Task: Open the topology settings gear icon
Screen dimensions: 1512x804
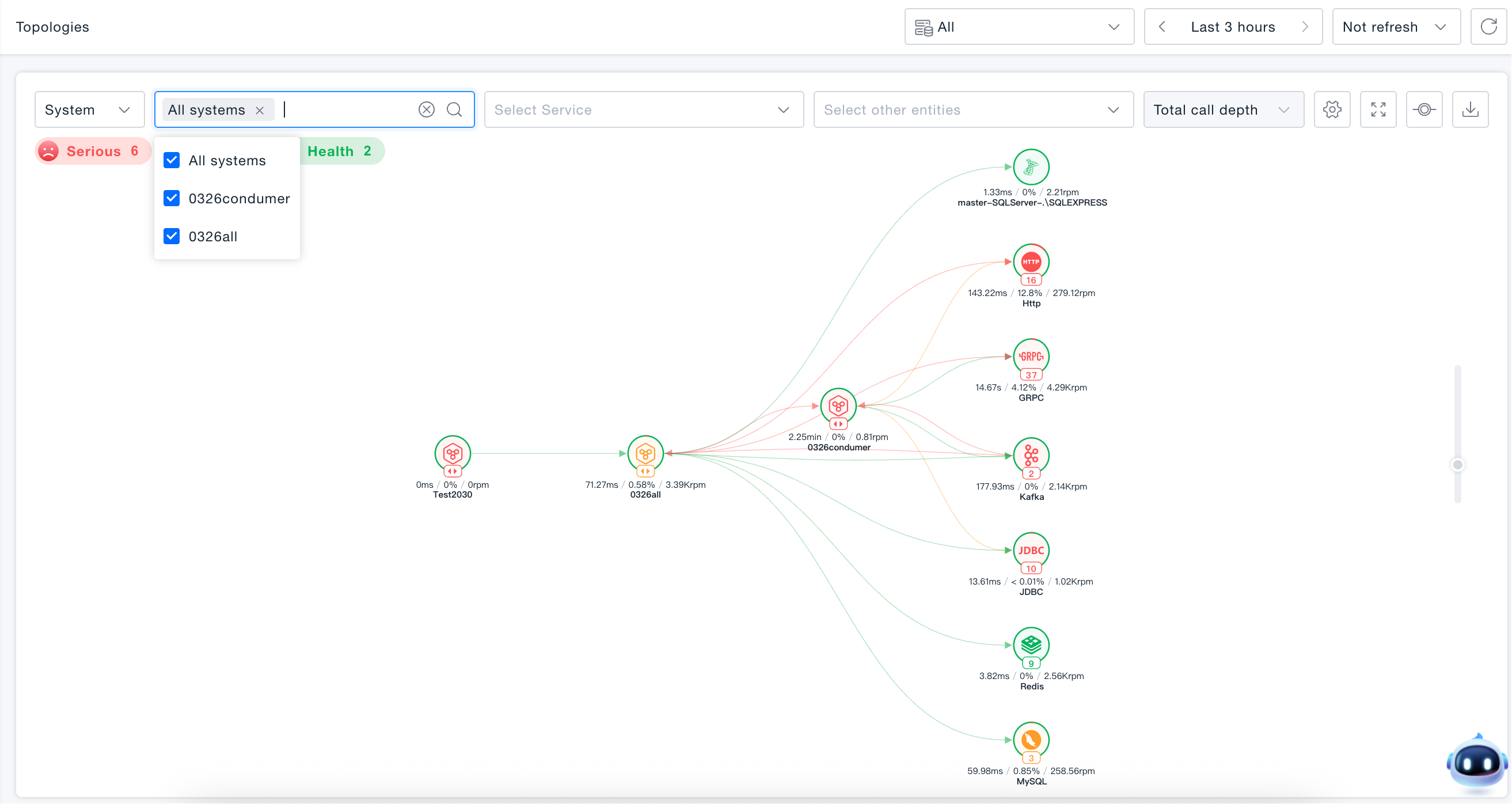Action: click(1332, 109)
